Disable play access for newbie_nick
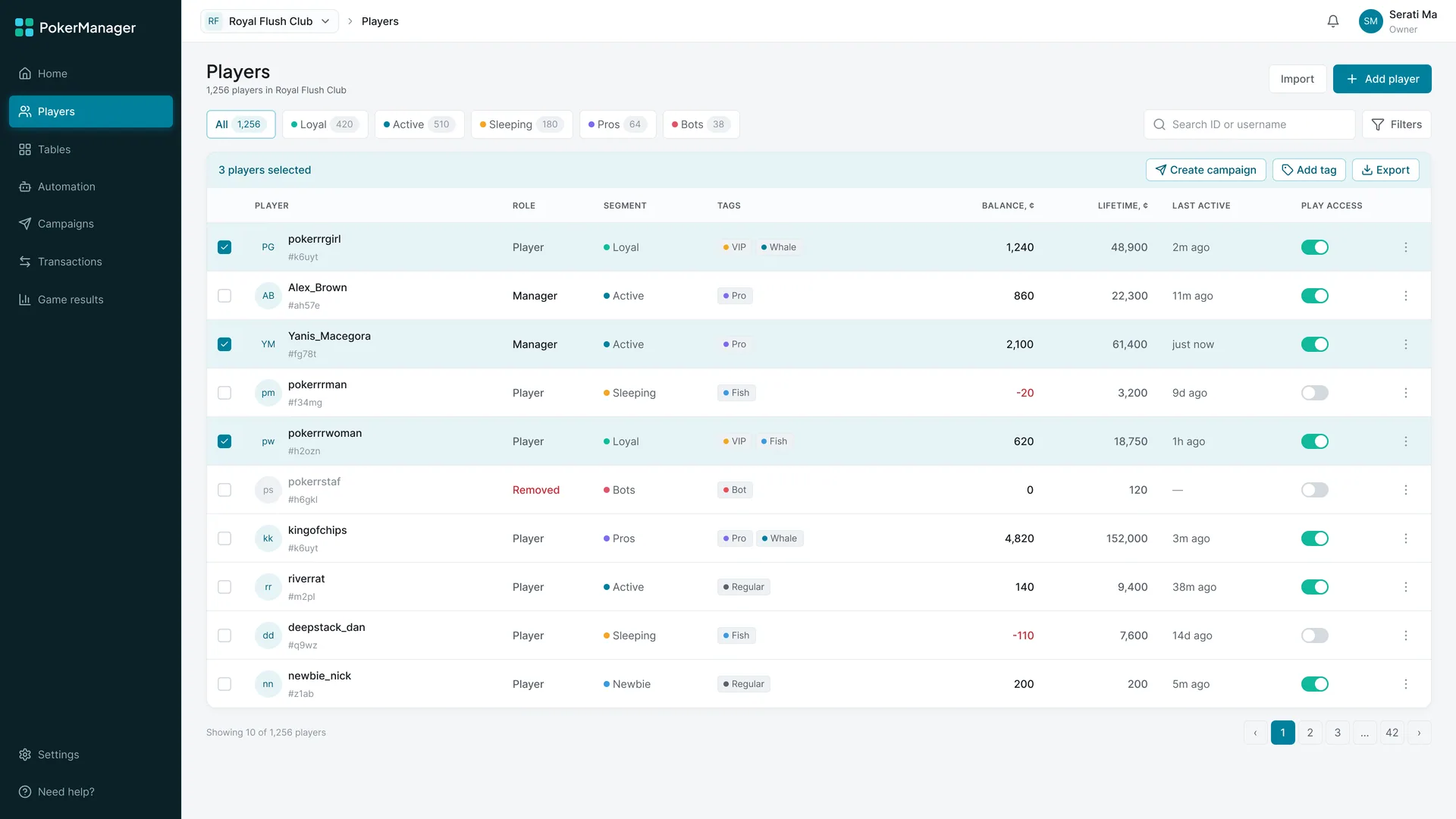Screen dimensions: 1456x819 [1315, 684]
